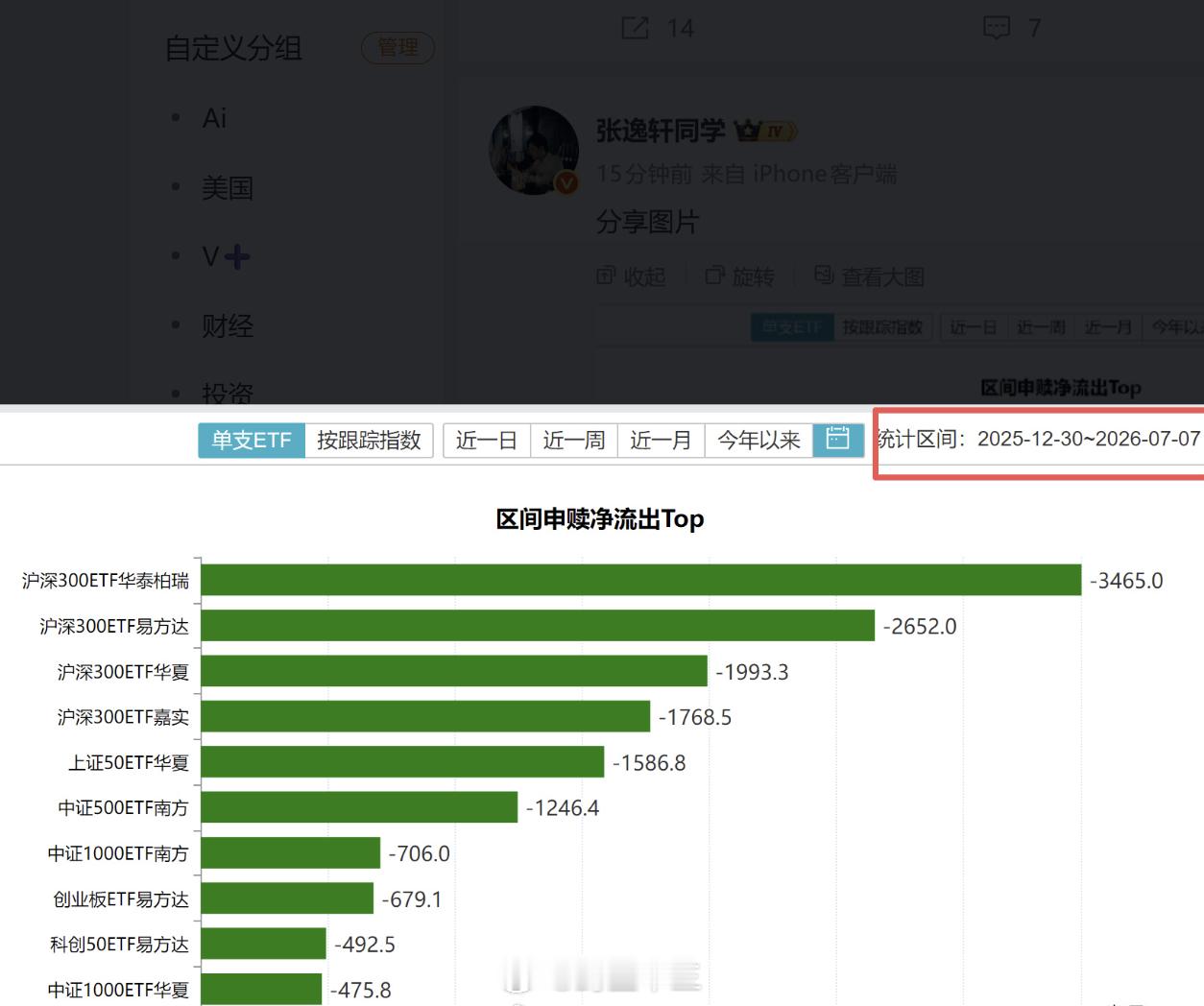
Task: Click the 中证500ETF南方 bar
Action: pyautogui.click(x=359, y=807)
